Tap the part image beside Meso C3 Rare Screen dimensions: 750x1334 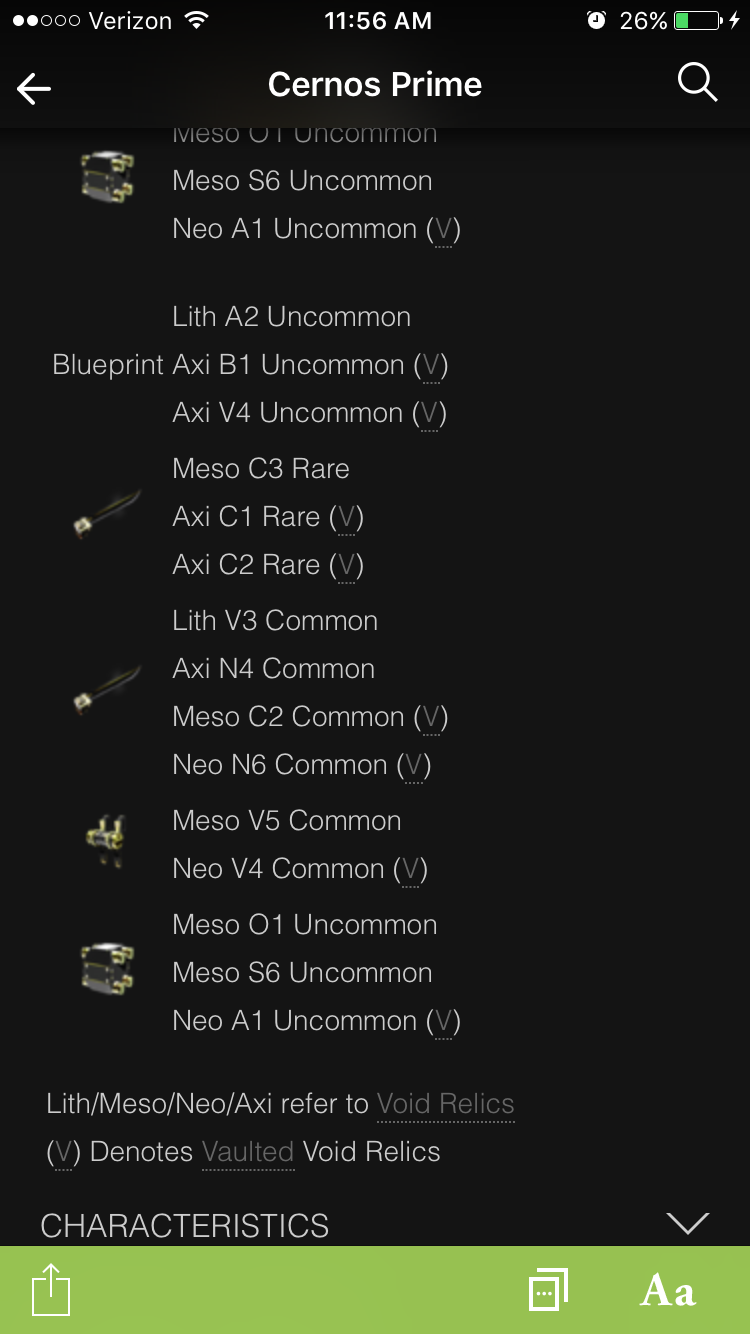click(107, 515)
